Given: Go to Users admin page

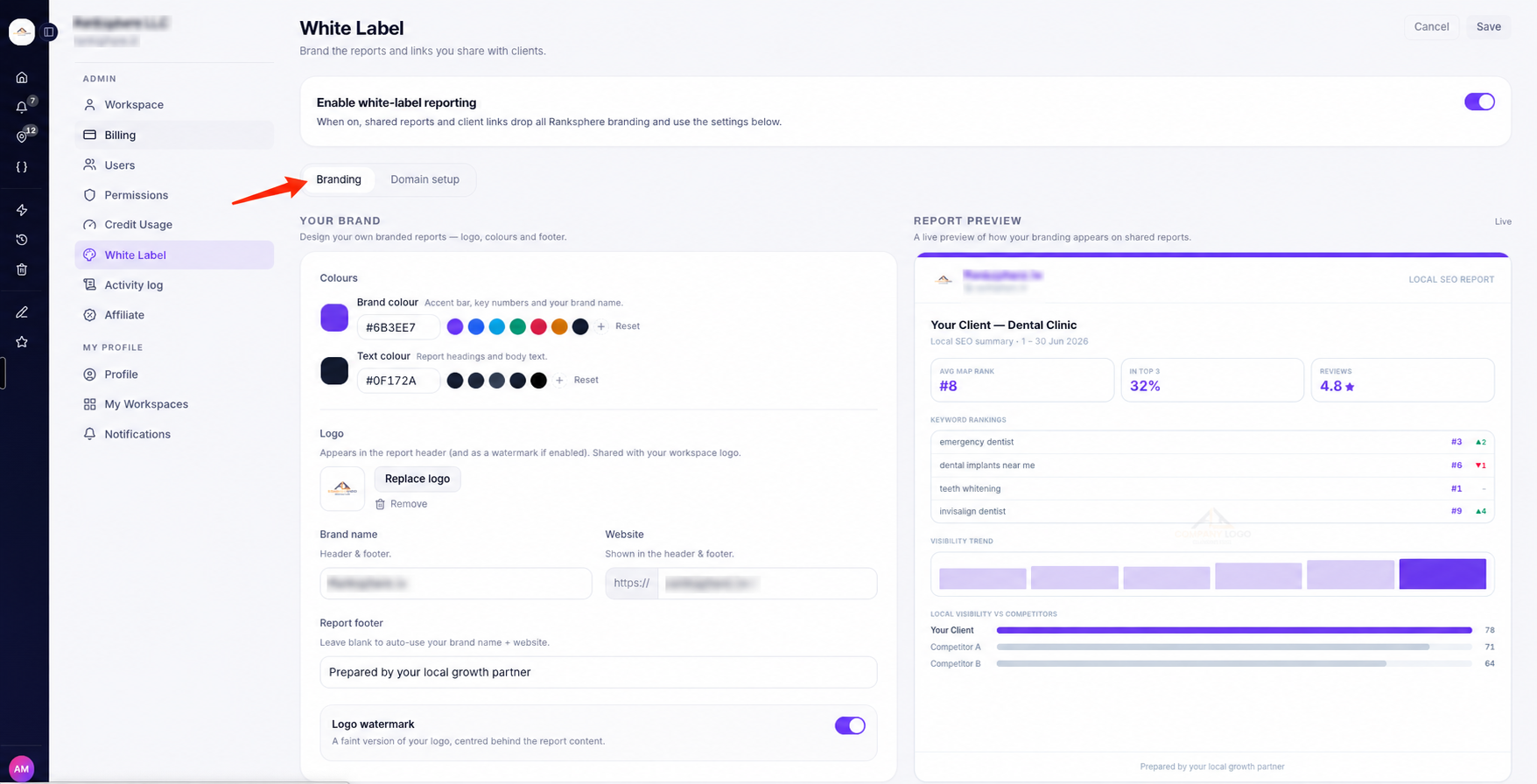Looking at the screenshot, I should (174, 165).
